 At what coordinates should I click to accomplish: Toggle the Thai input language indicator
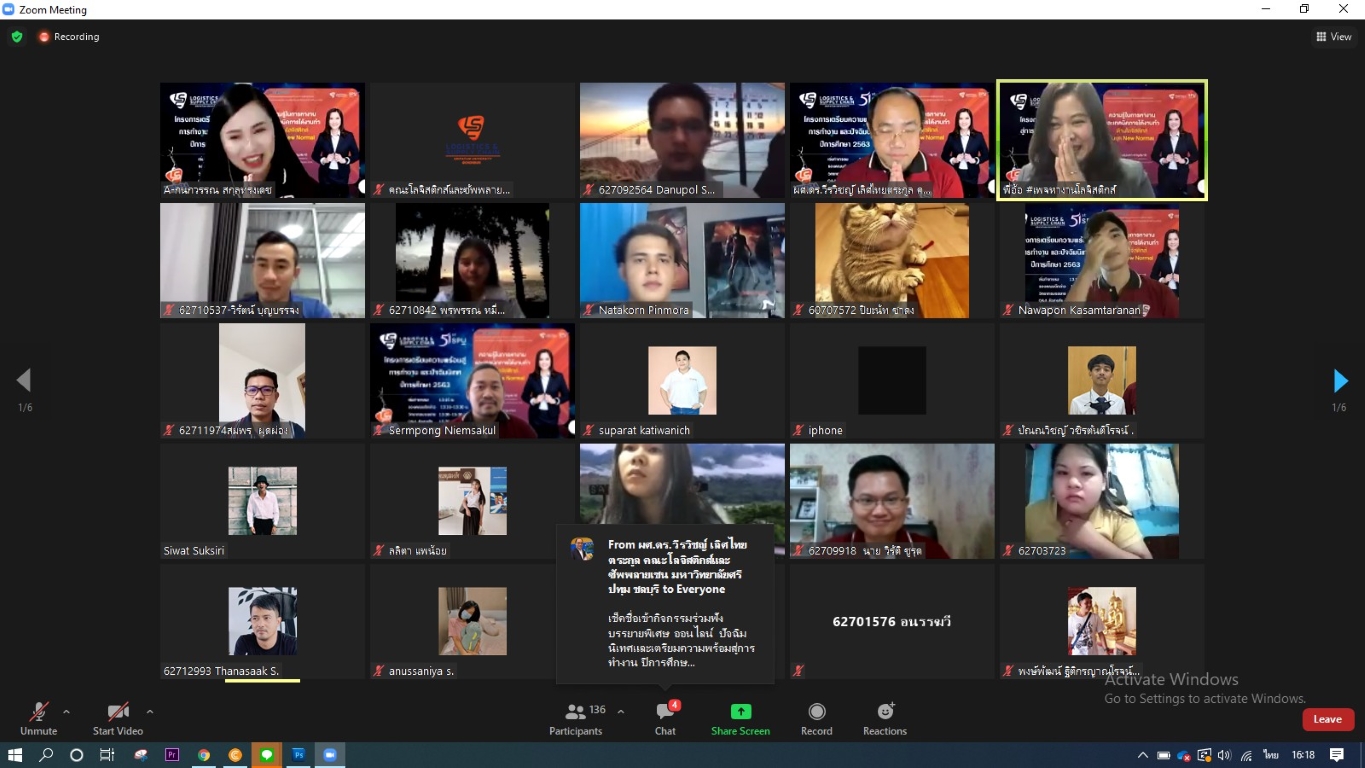pos(1271,755)
